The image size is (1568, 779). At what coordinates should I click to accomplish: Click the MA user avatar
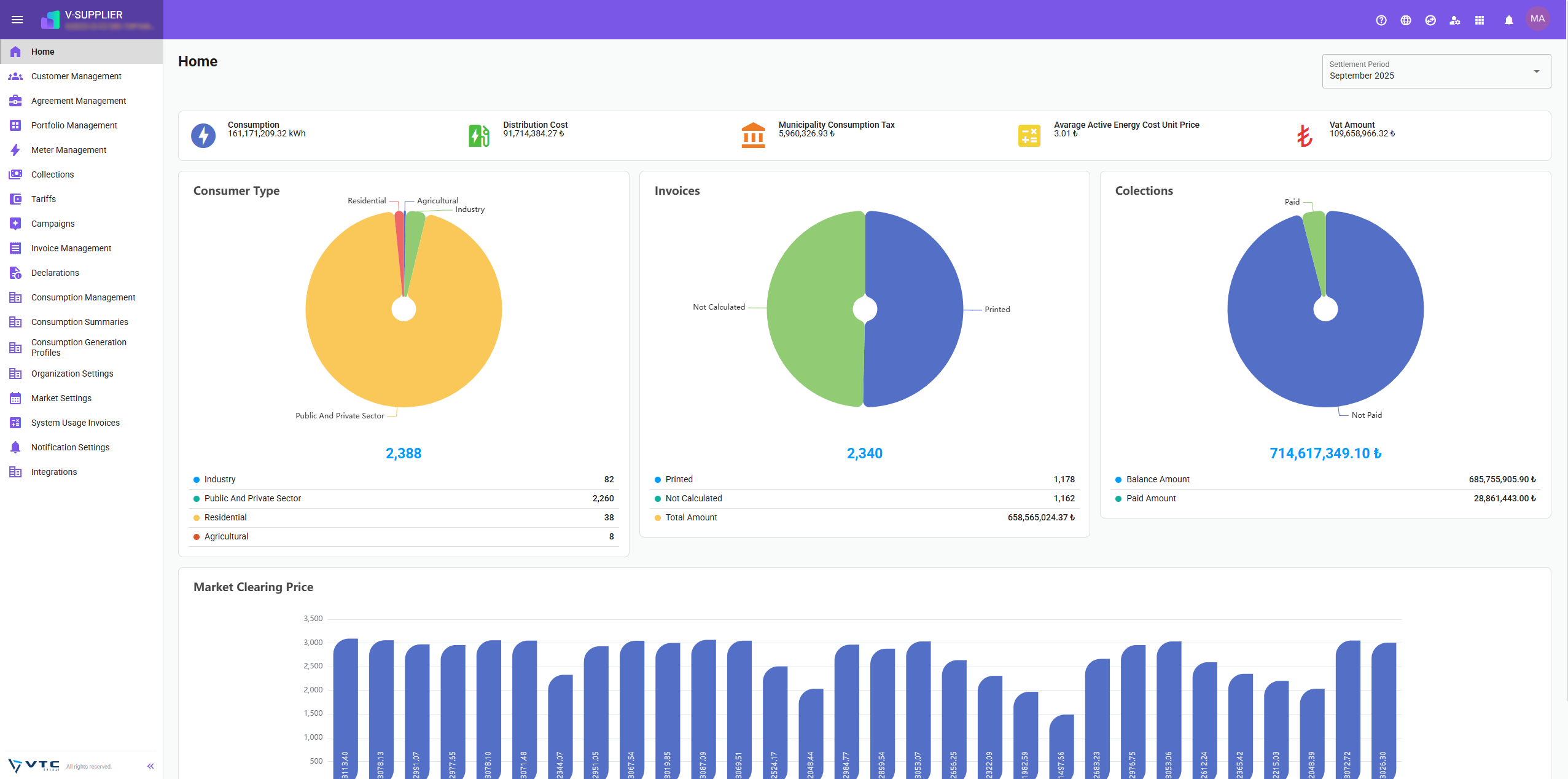(1537, 19)
